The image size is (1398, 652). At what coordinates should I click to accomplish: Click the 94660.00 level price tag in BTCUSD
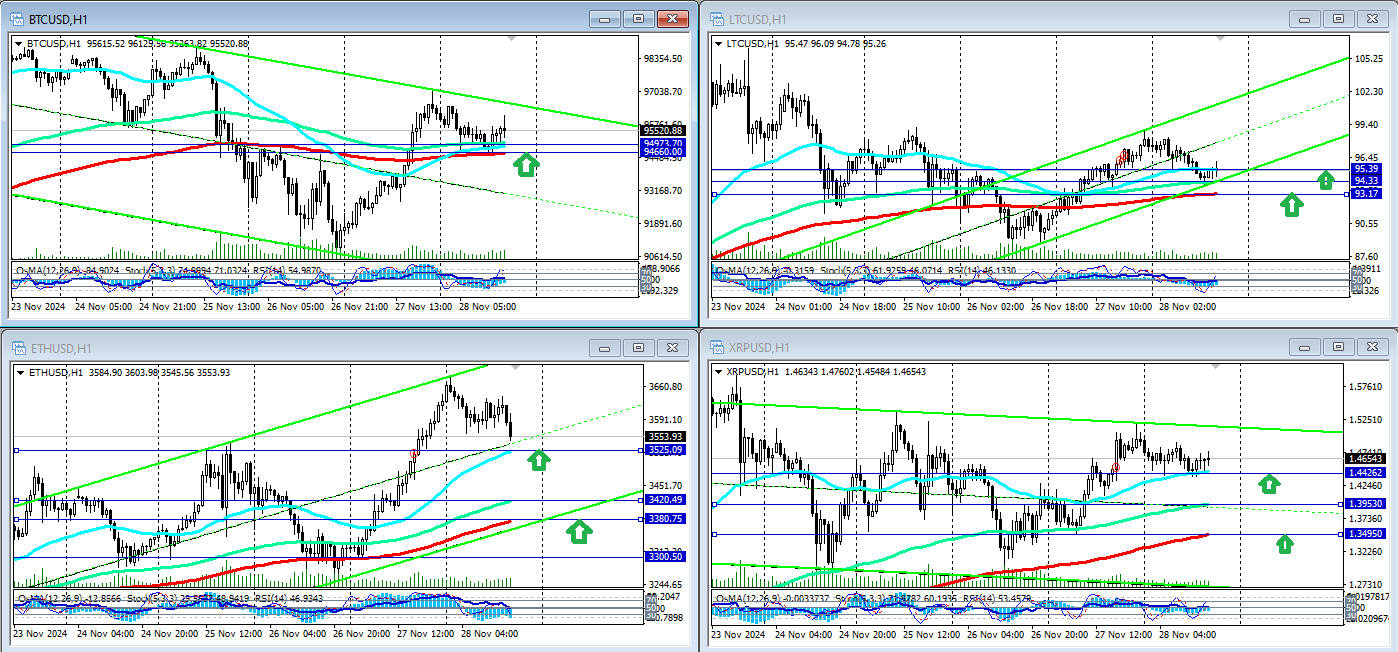(662, 152)
